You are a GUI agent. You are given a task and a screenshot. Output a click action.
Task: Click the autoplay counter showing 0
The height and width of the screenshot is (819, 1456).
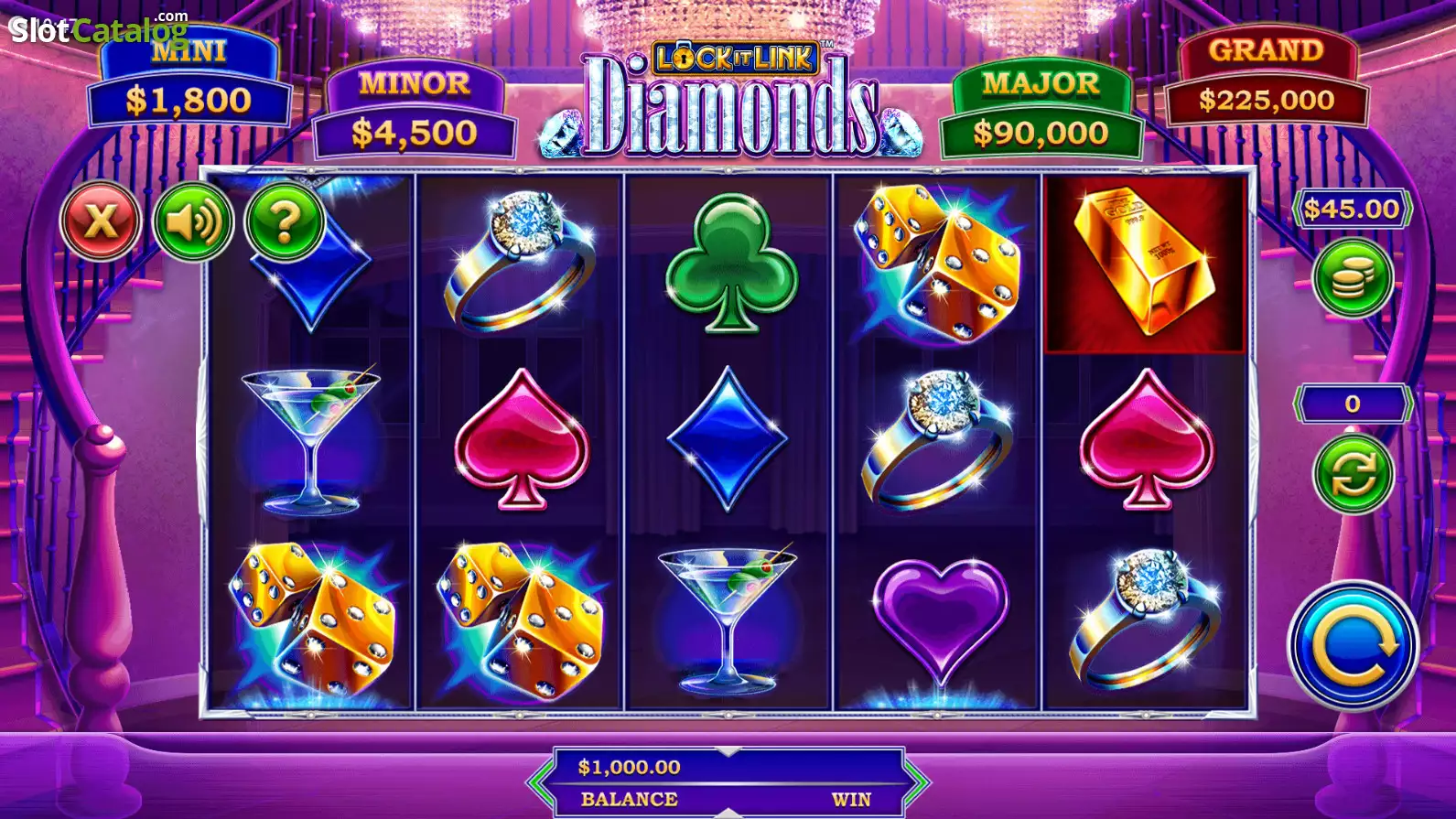coord(1353,404)
